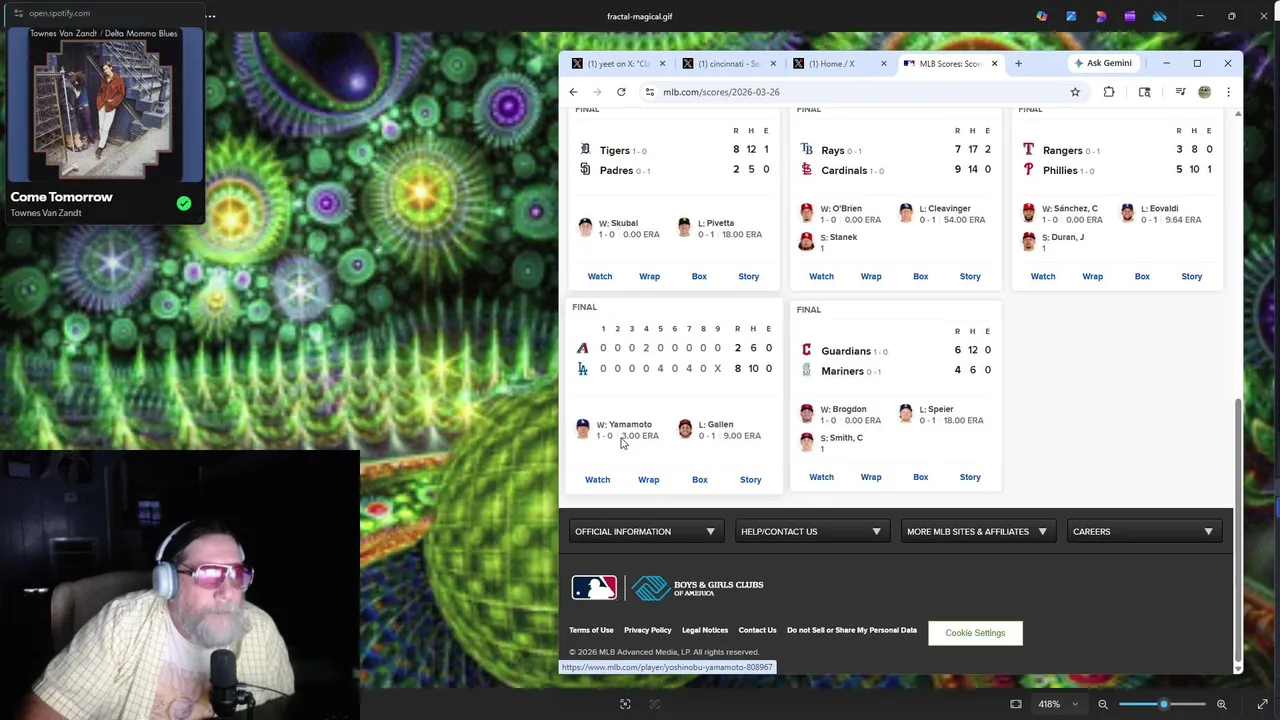Viewport: 1280px width, 720px height.
Task: Close the MLB Scores tab
Action: pyautogui.click(x=994, y=63)
